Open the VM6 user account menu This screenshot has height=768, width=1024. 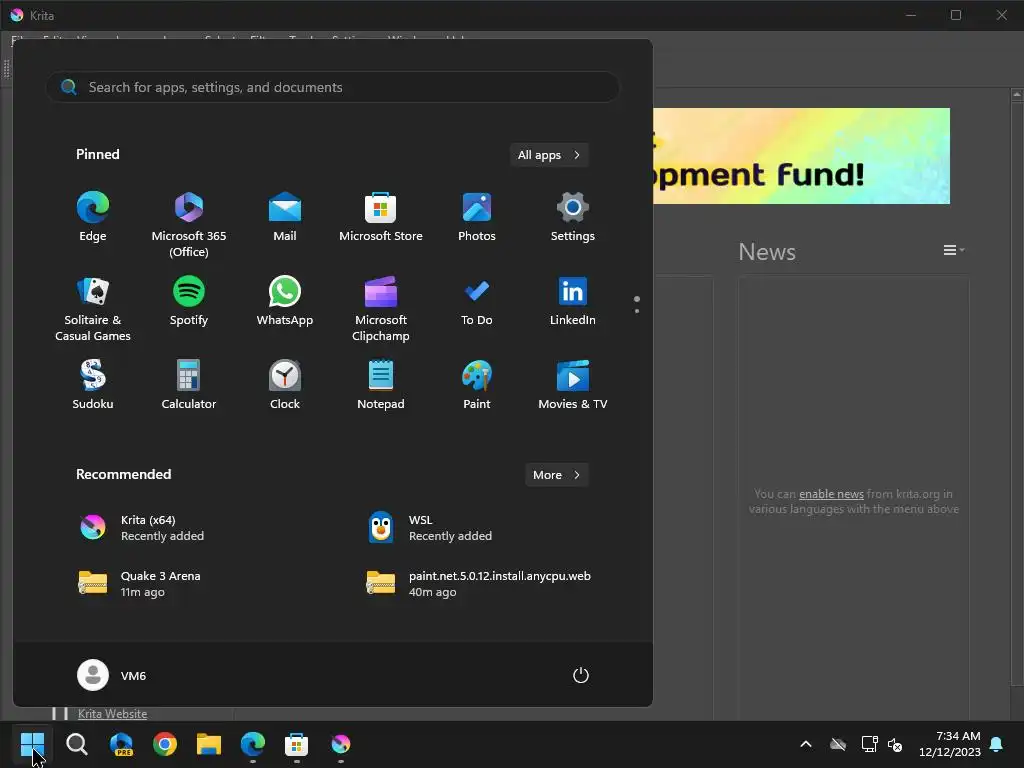(112, 675)
